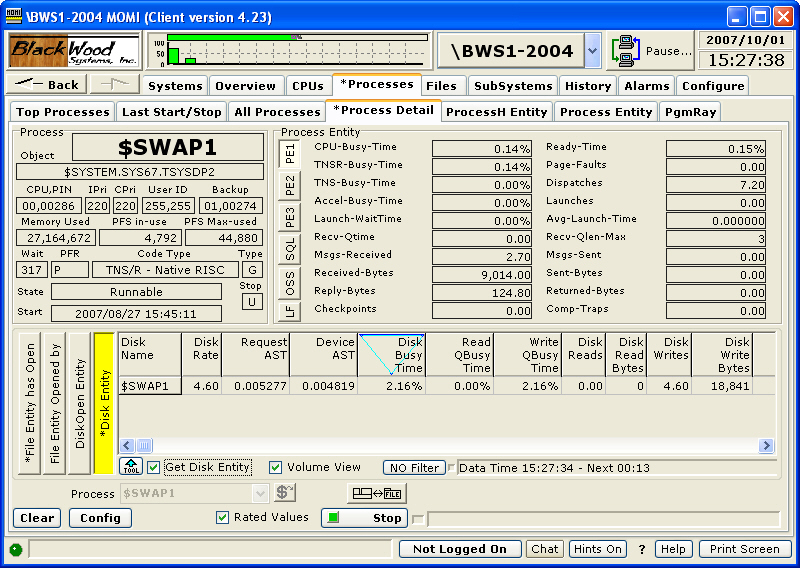Disable the Rated Values checkbox
800x568 pixels.
223,517
